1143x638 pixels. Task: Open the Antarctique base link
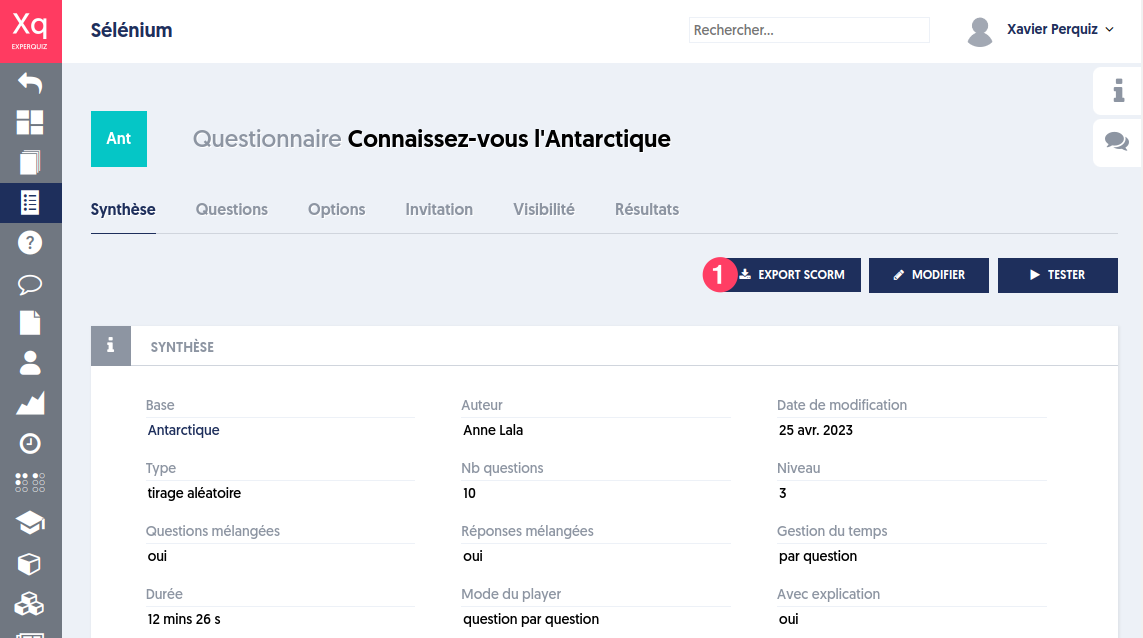point(183,430)
